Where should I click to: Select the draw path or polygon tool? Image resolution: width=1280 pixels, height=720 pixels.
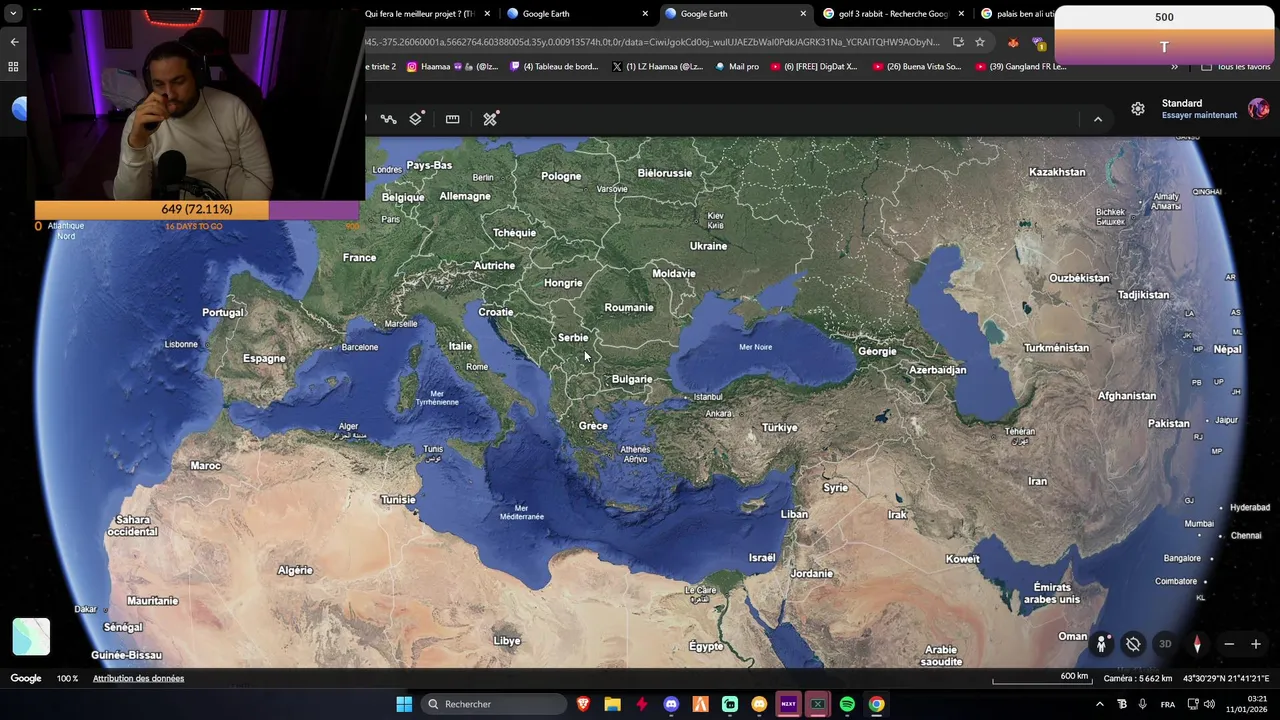pos(389,119)
